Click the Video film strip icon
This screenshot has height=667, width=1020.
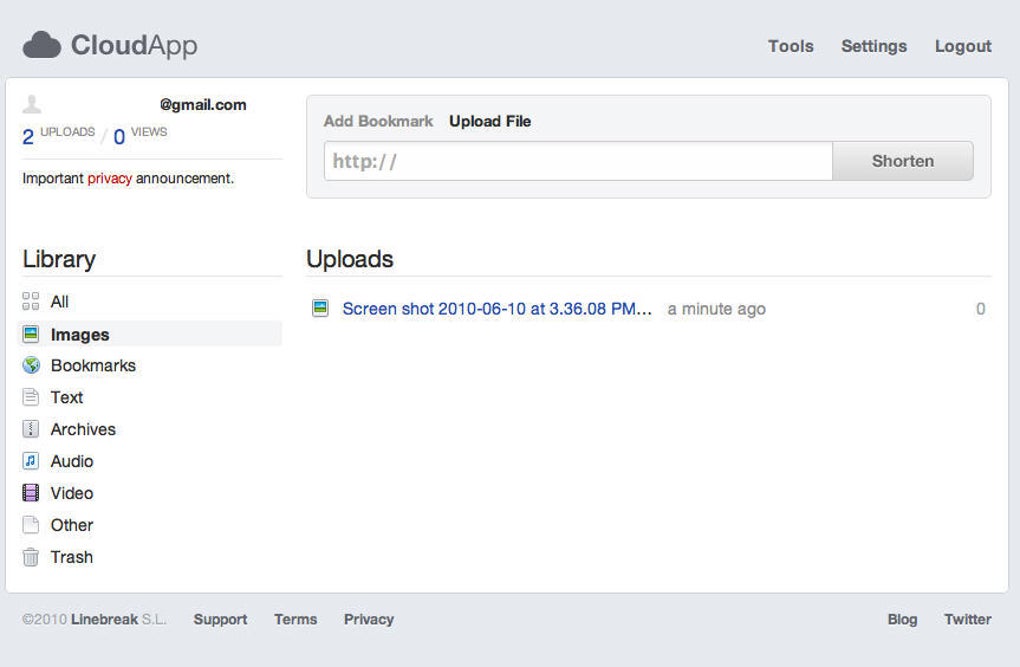[31, 493]
